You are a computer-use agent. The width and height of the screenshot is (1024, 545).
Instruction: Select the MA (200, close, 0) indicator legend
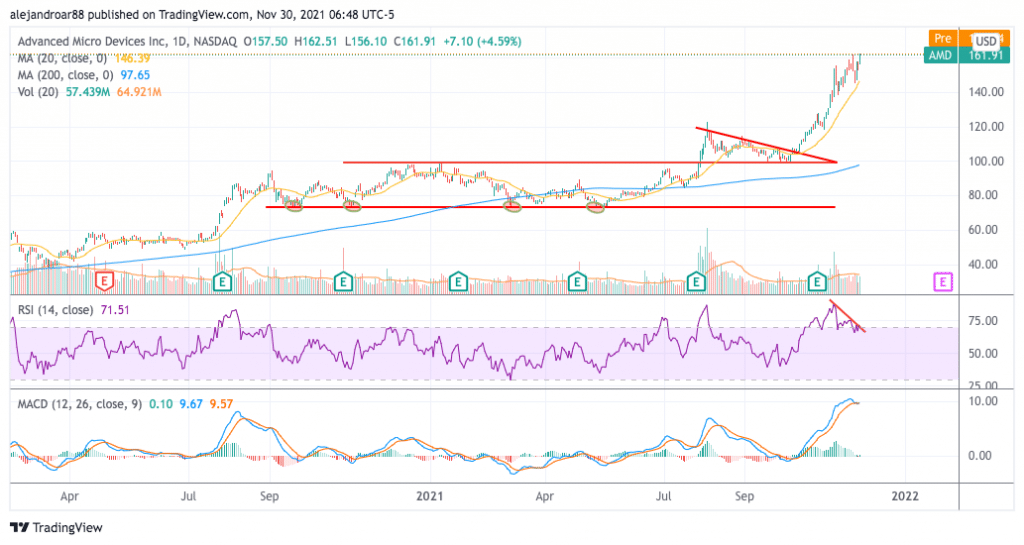point(66,75)
